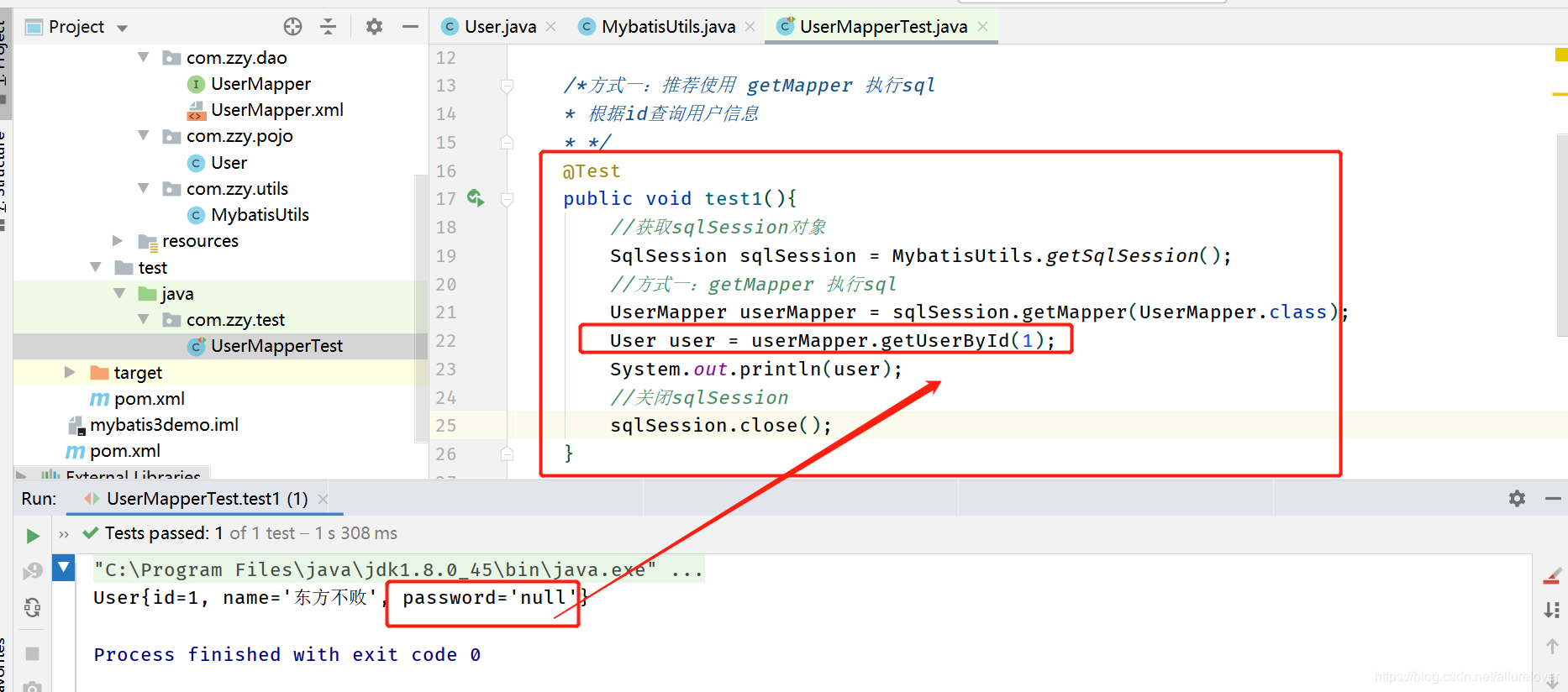Expand the hidden Run toolbar chevrons
Viewport: 1568px width, 692px height.
coord(64,534)
